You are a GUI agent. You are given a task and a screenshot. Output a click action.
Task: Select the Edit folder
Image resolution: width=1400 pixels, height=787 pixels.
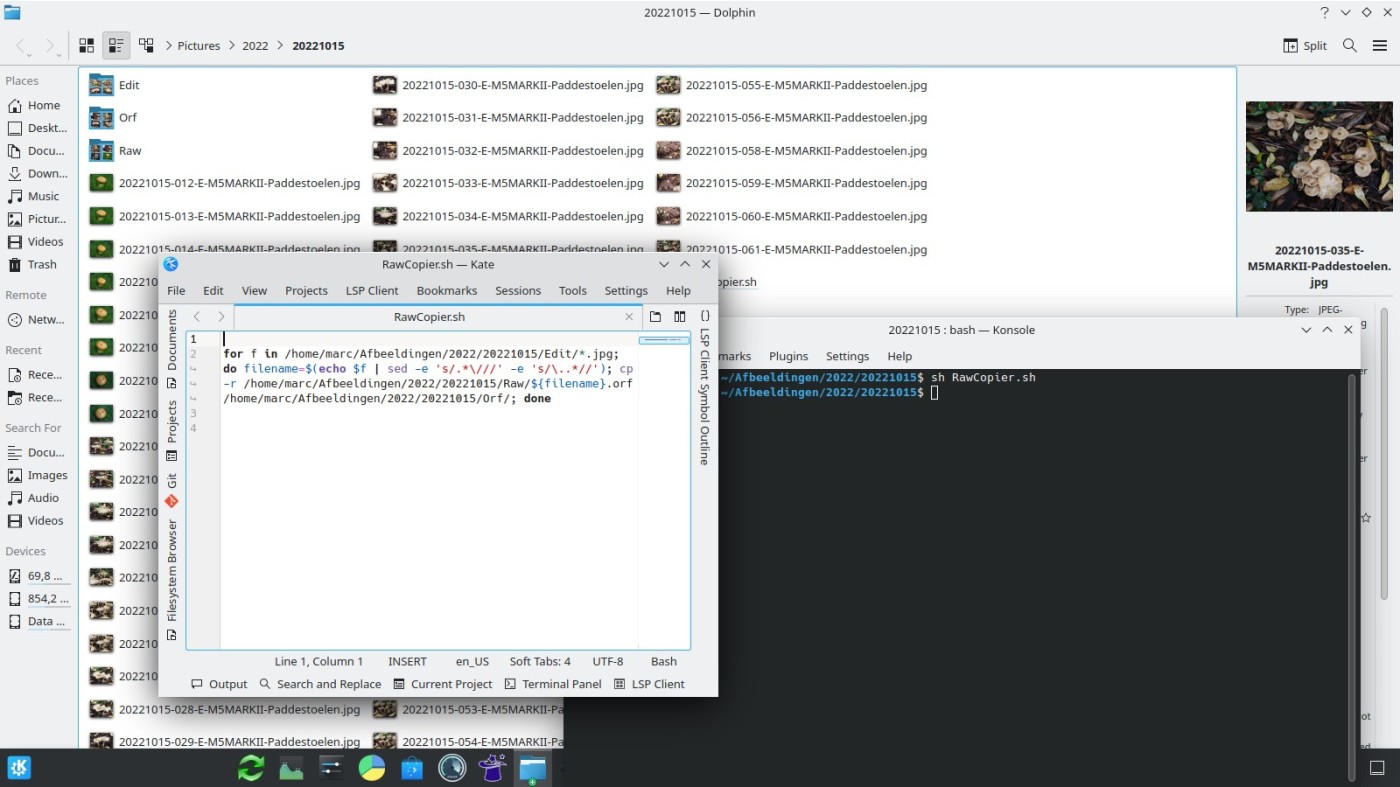click(x=114, y=85)
